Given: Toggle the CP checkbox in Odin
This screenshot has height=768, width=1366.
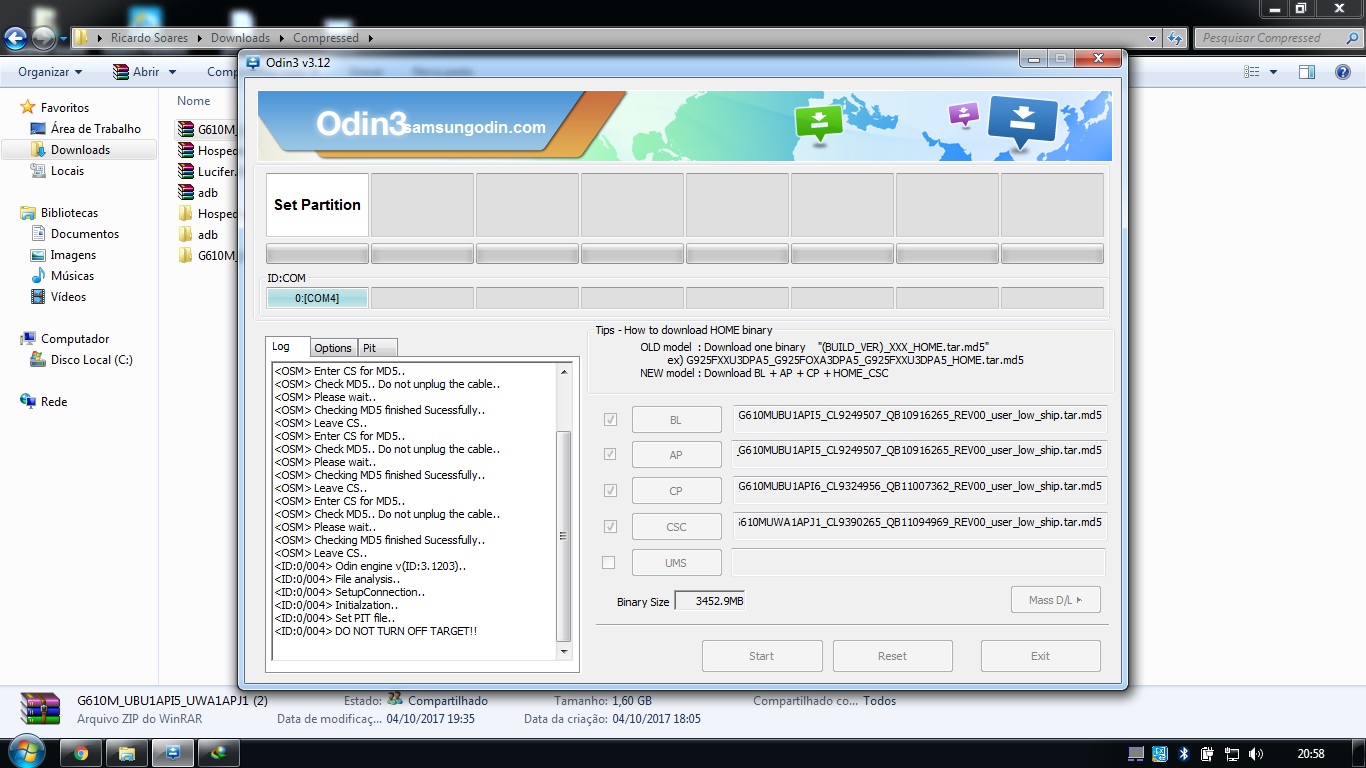Looking at the screenshot, I should tap(610, 490).
